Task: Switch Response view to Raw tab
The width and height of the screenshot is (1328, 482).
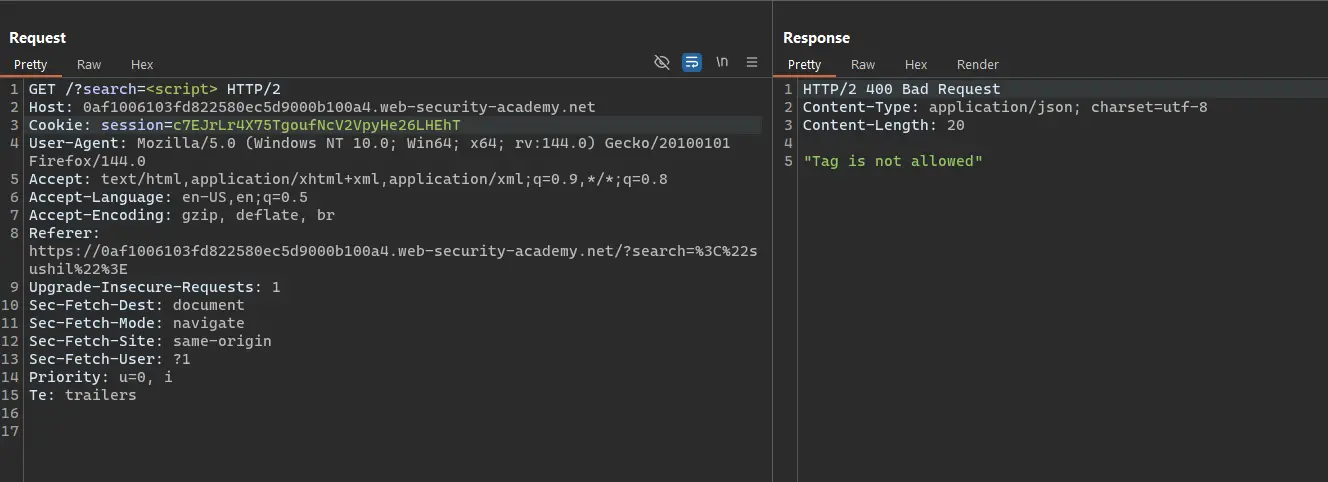Action: point(863,64)
